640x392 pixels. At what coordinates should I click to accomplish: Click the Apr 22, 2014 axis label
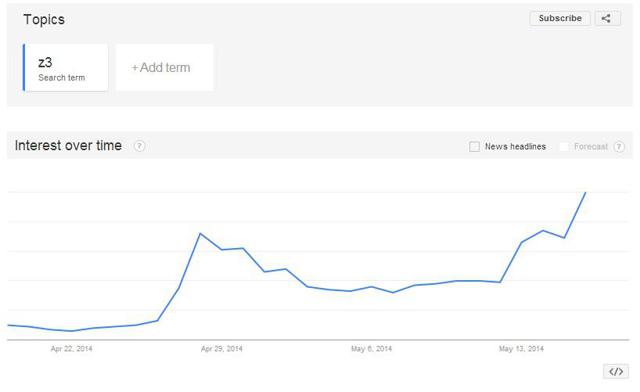coord(71,349)
